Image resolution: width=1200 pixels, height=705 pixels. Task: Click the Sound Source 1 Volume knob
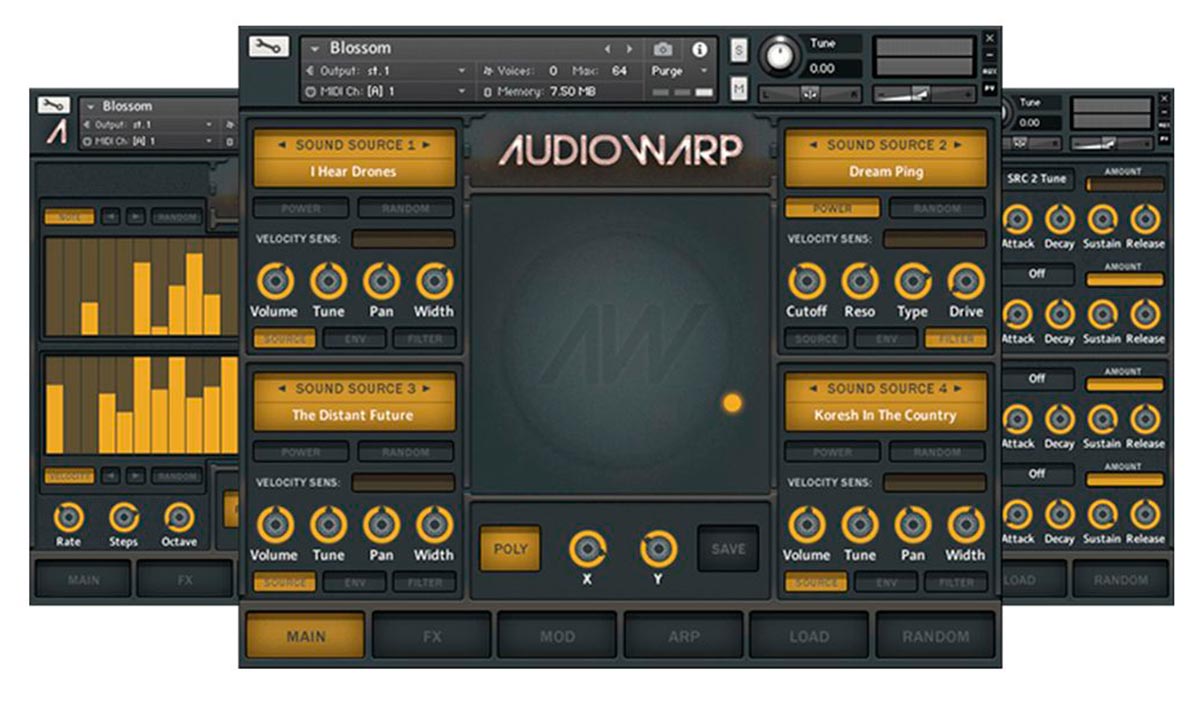click(274, 282)
